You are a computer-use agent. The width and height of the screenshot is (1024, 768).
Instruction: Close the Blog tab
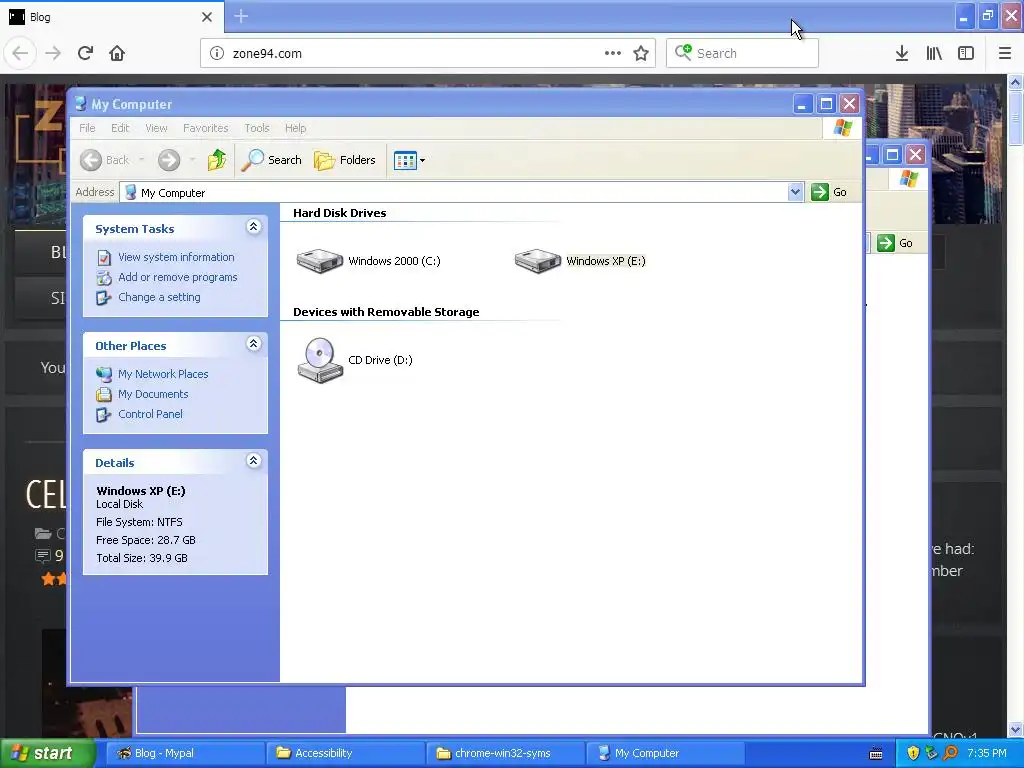206,17
